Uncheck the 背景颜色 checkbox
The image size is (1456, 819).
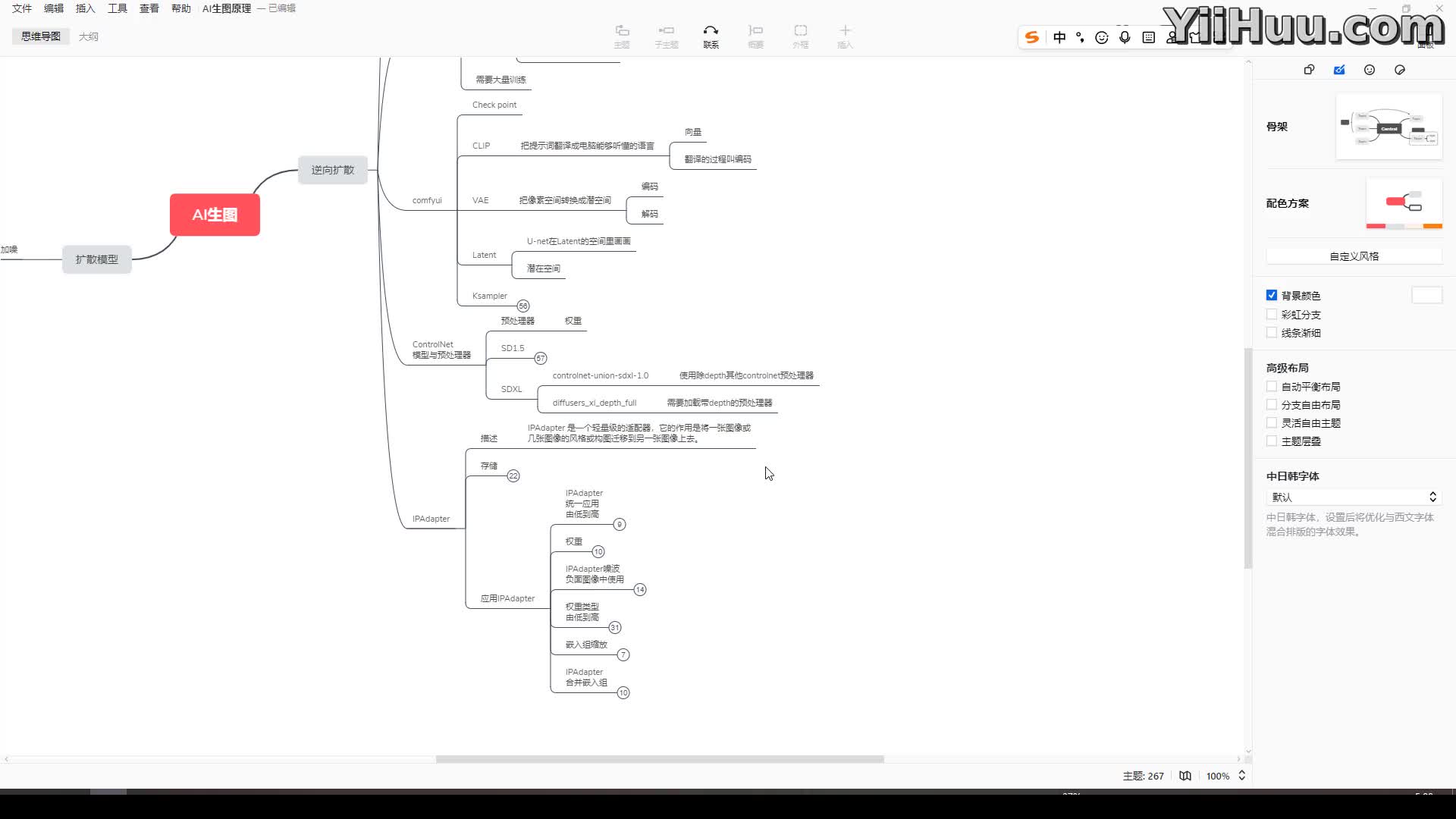(1272, 296)
